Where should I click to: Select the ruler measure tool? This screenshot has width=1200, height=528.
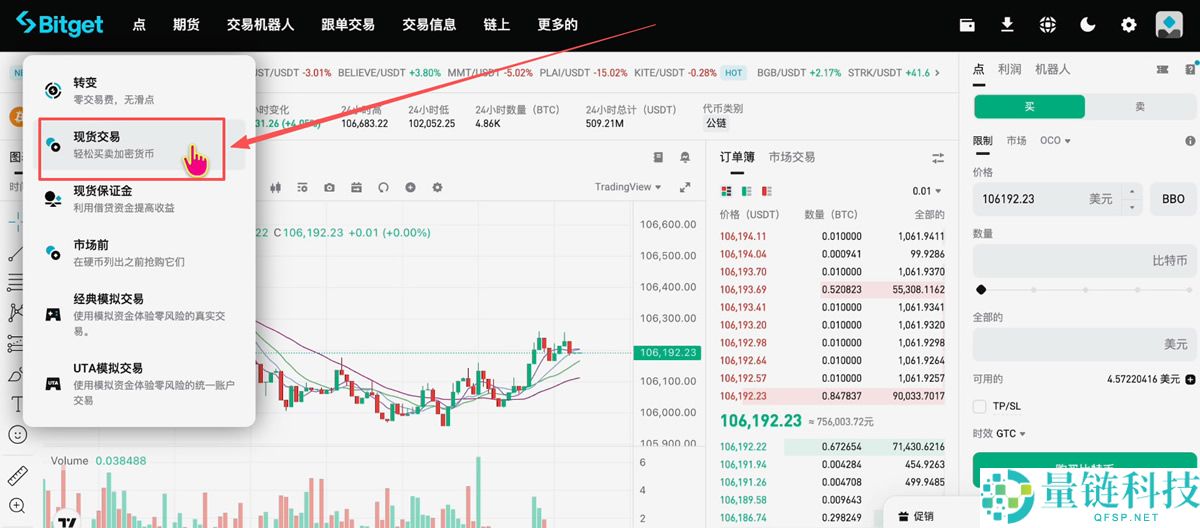(16, 476)
